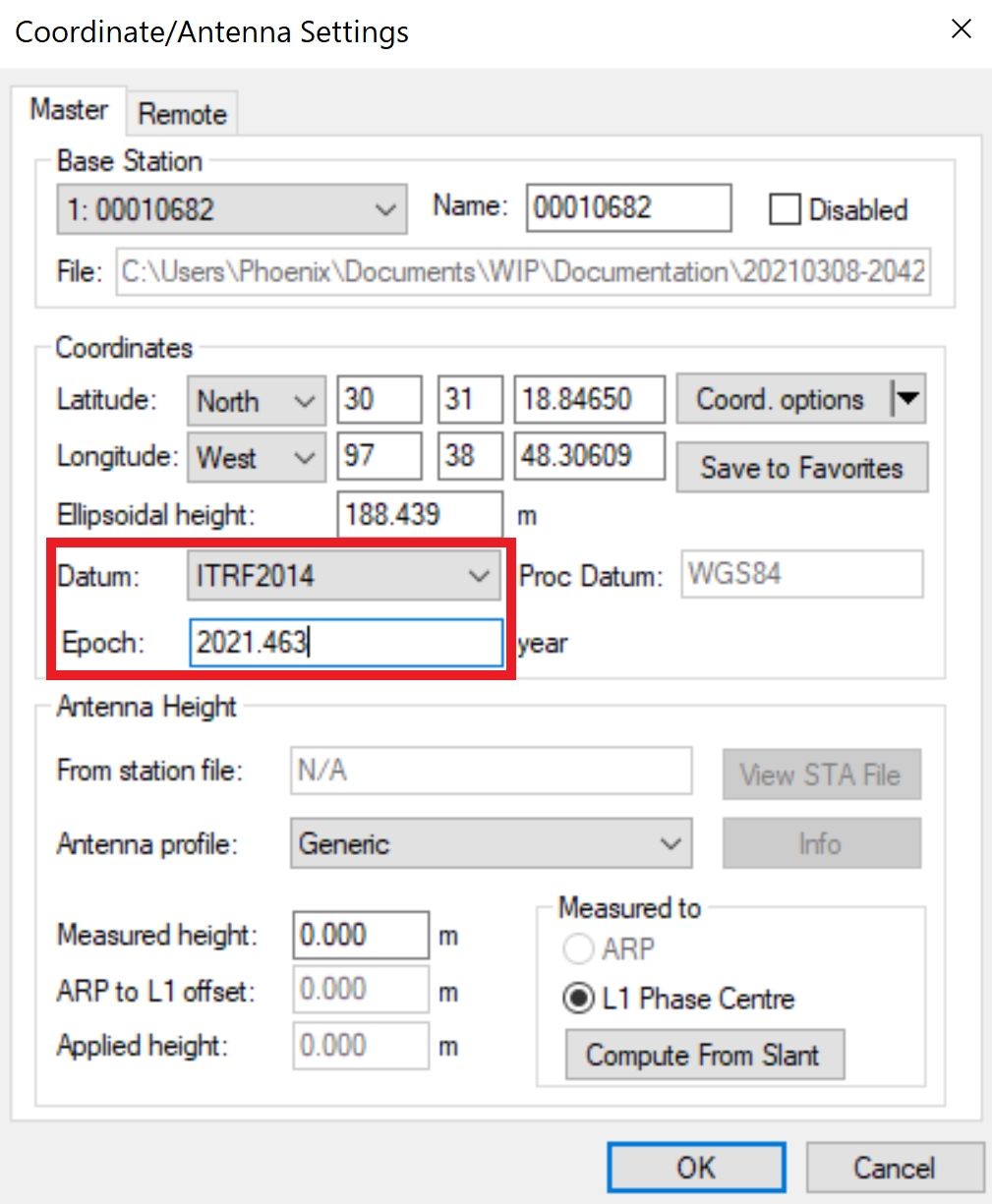Click the ARP to L1 offset field
Viewport: 992px width, 1204px height.
tap(361, 990)
